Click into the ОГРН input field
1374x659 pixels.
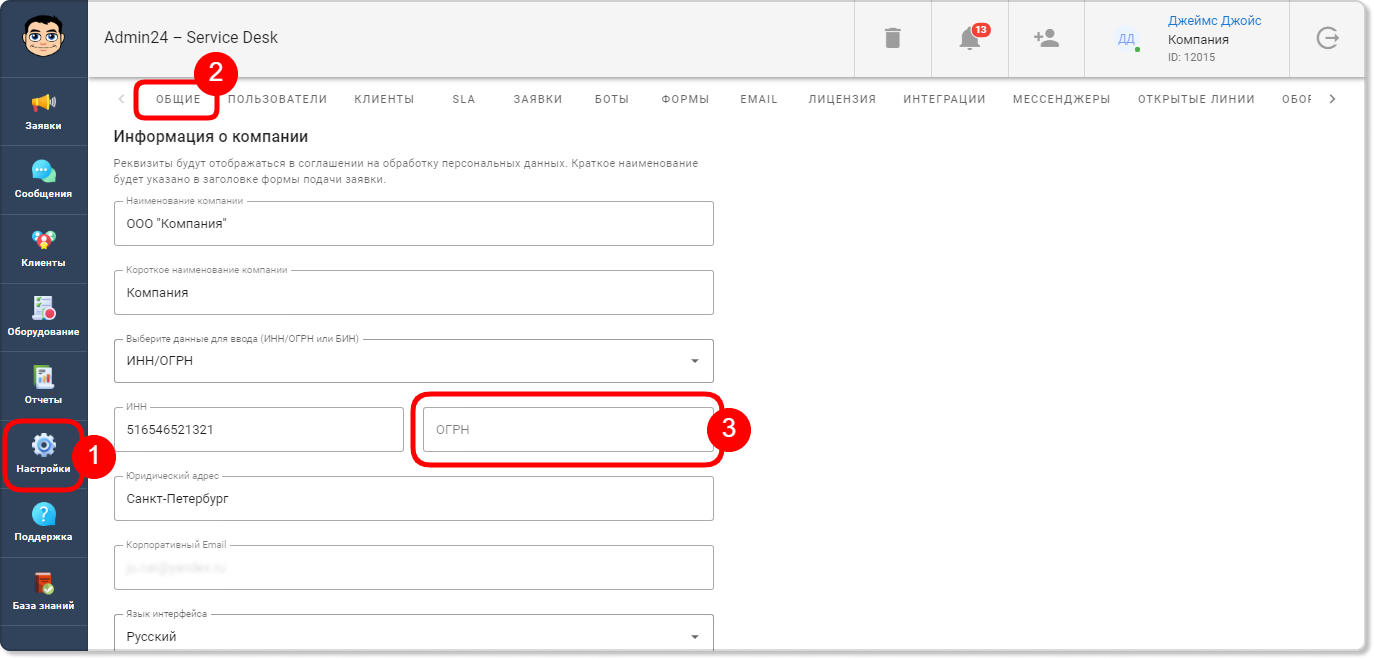tap(568, 429)
